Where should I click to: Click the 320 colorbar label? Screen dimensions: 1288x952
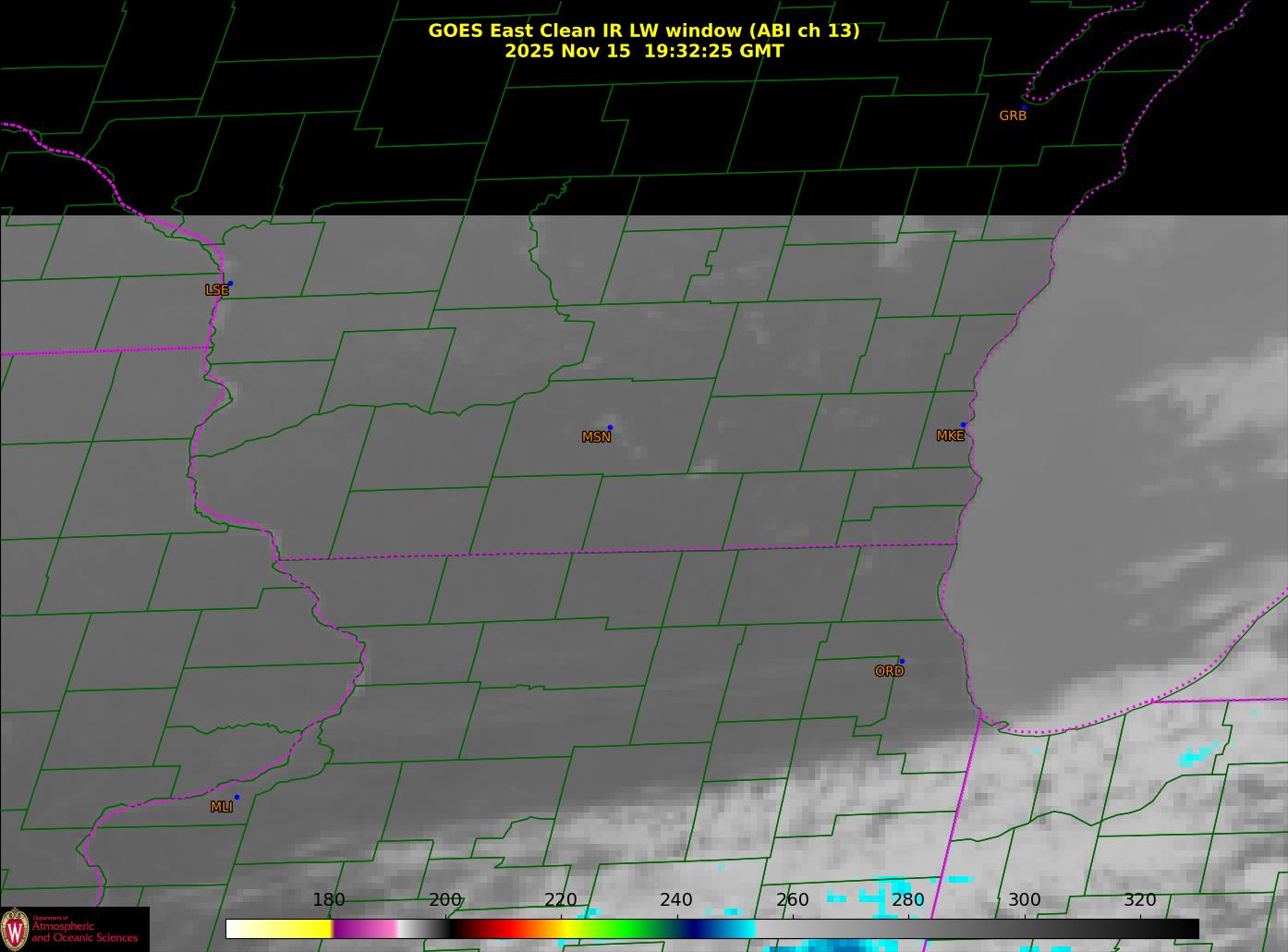point(1140,900)
